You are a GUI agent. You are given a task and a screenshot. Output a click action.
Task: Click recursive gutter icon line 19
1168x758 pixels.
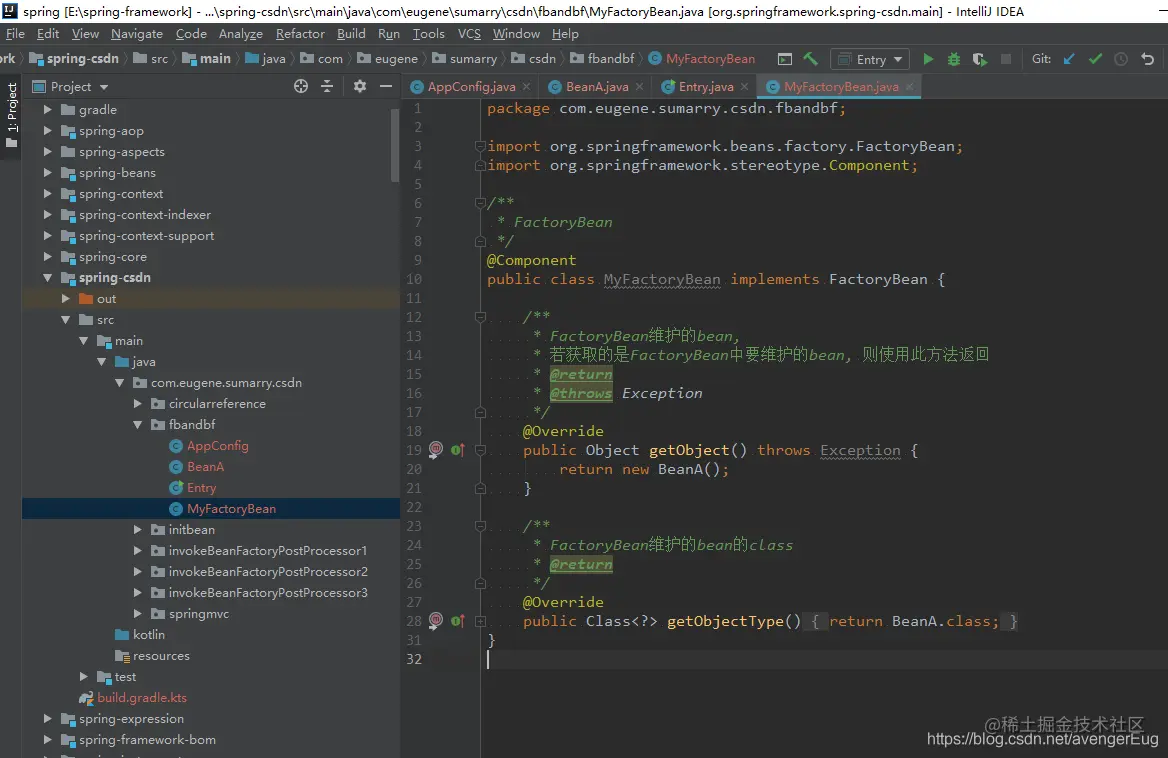[436, 450]
